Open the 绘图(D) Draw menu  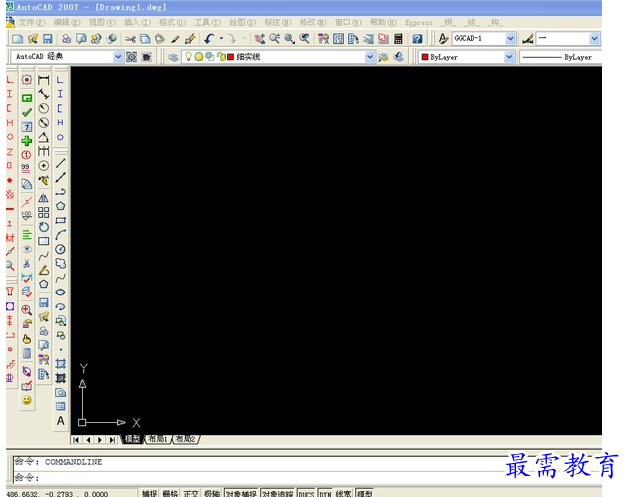[x=242, y=22]
